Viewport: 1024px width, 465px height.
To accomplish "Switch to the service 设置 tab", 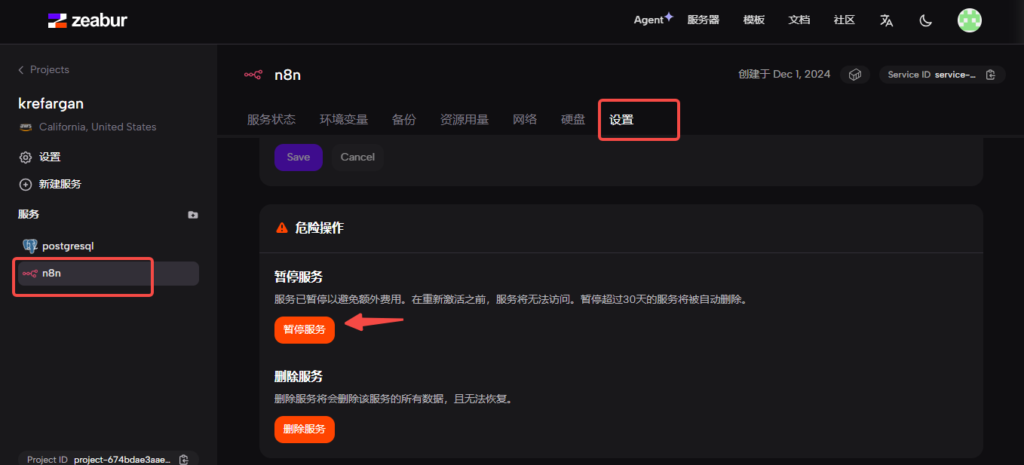I will [x=621, y=120].
